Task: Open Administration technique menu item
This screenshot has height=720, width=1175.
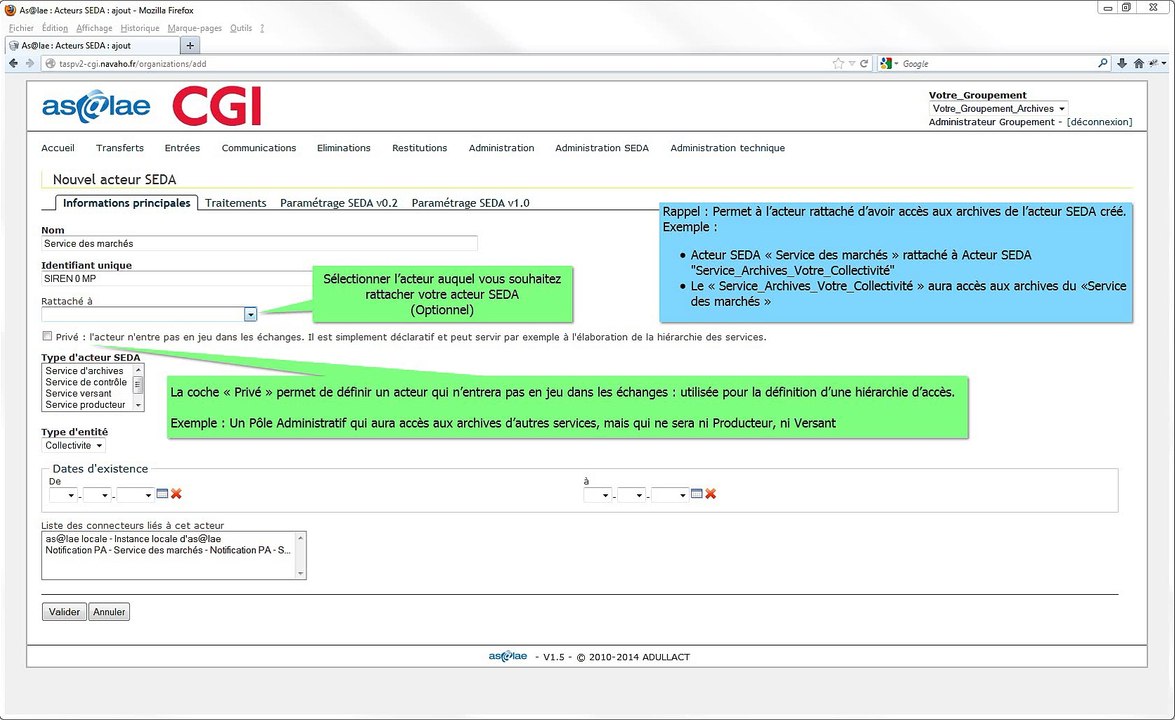Action: click(728, 148)
